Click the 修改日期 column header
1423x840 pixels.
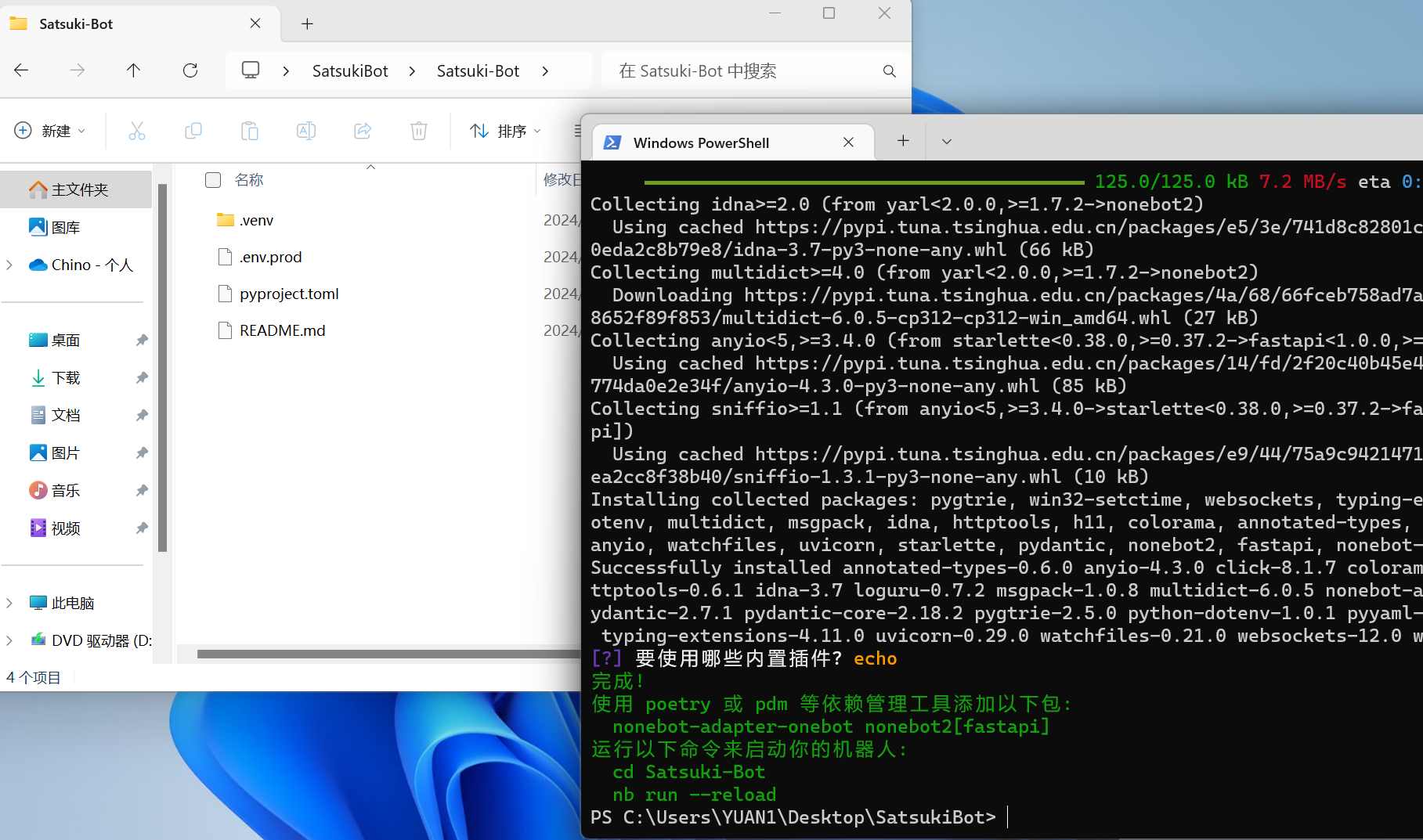562,180
